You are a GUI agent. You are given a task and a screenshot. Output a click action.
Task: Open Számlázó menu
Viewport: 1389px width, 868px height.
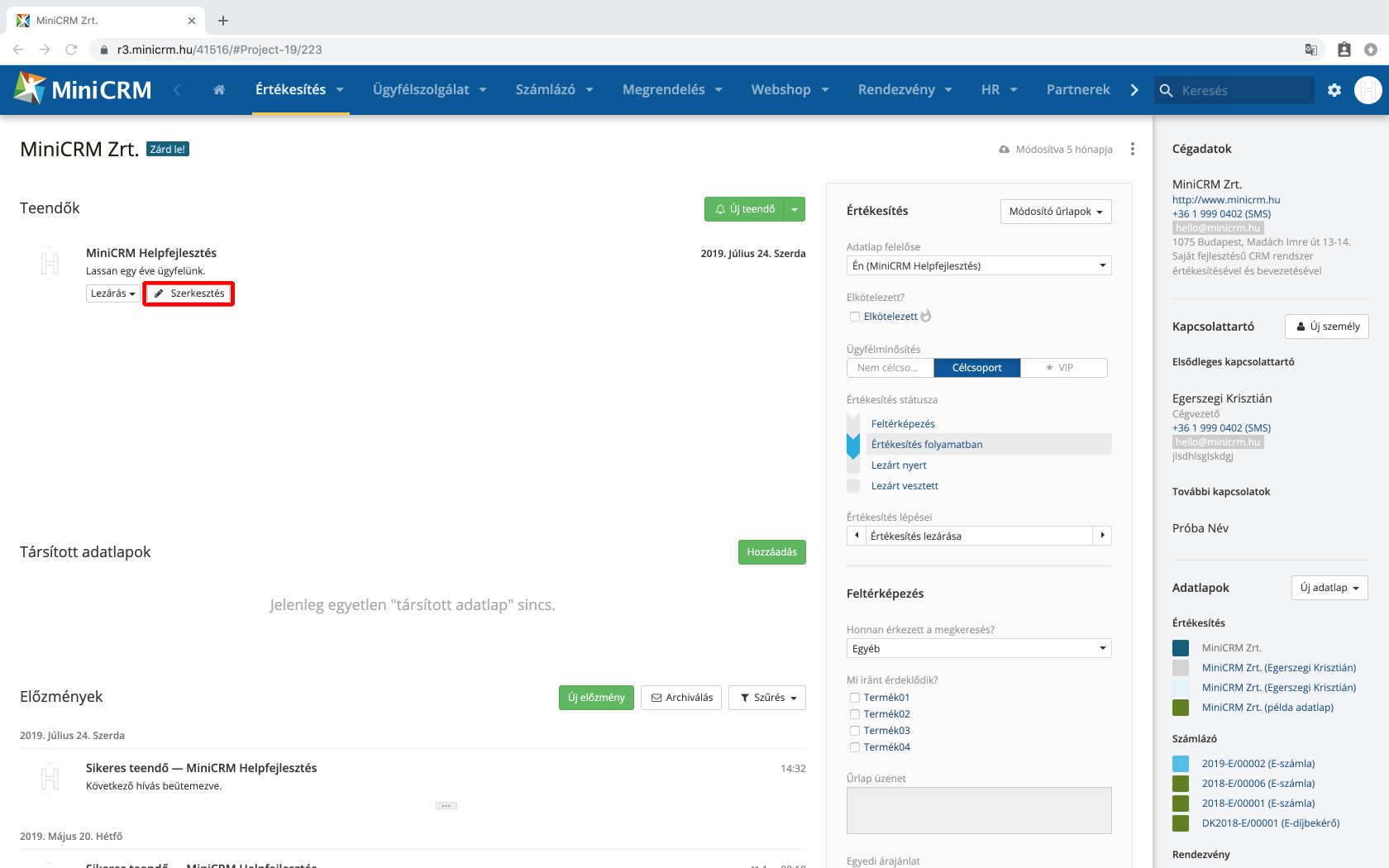coord(555,90)
